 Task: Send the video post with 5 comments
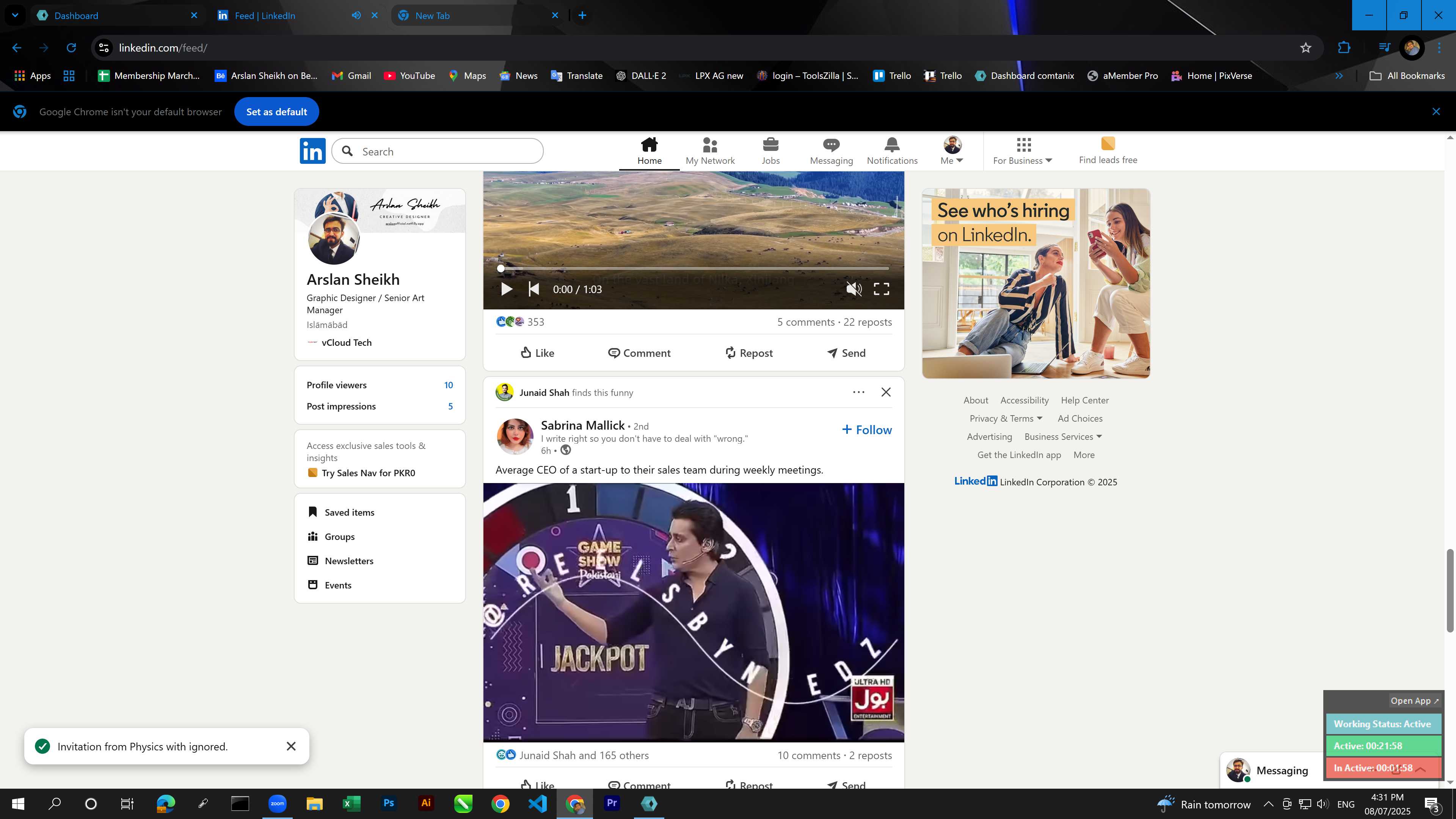click(x=846, y=353)
